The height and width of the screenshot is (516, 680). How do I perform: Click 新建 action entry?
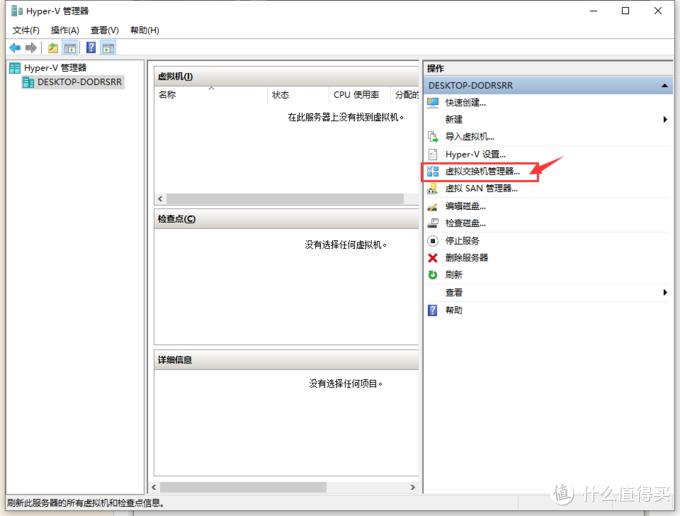(x=454, y=119)
